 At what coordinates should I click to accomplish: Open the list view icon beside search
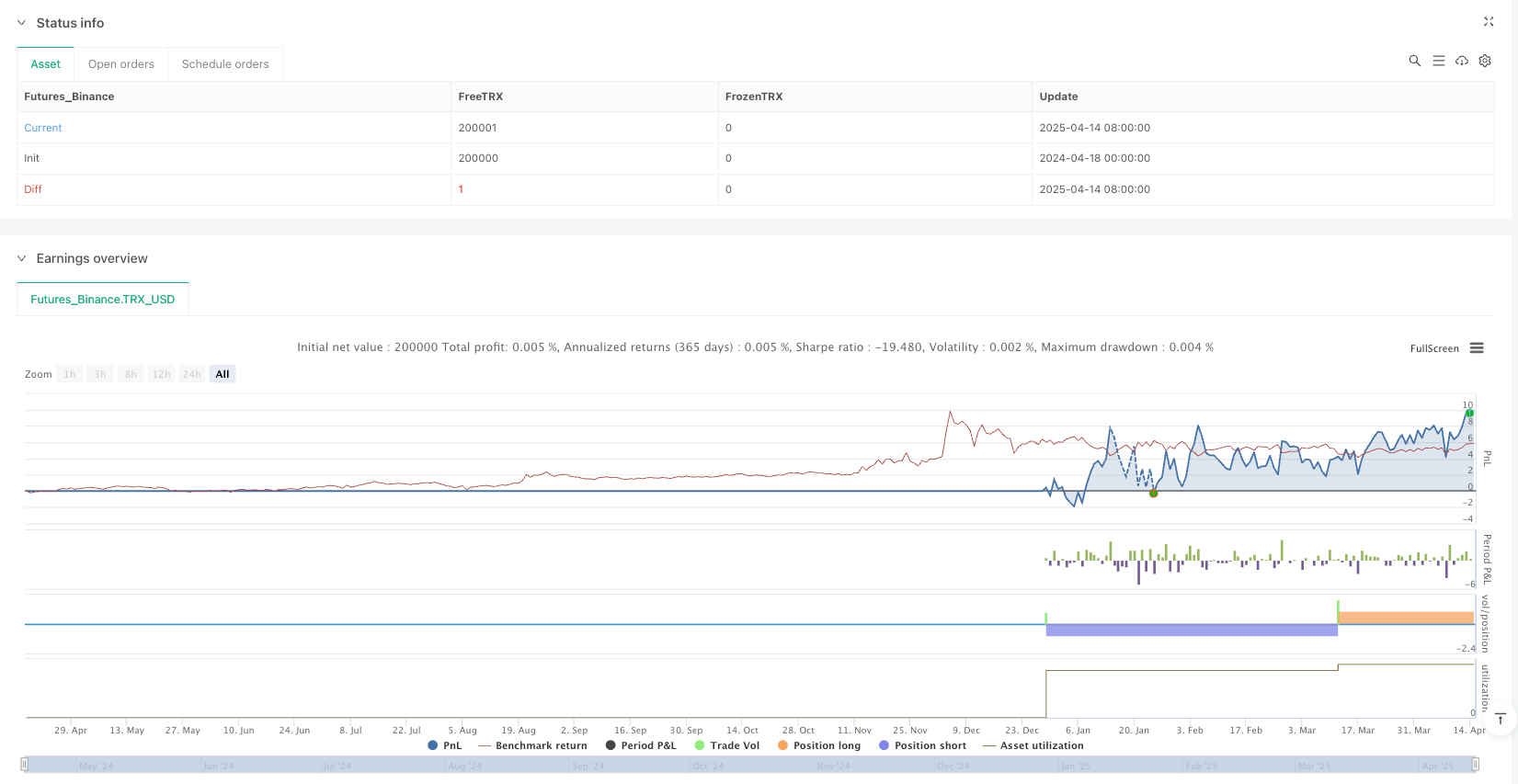(1439, 61)
